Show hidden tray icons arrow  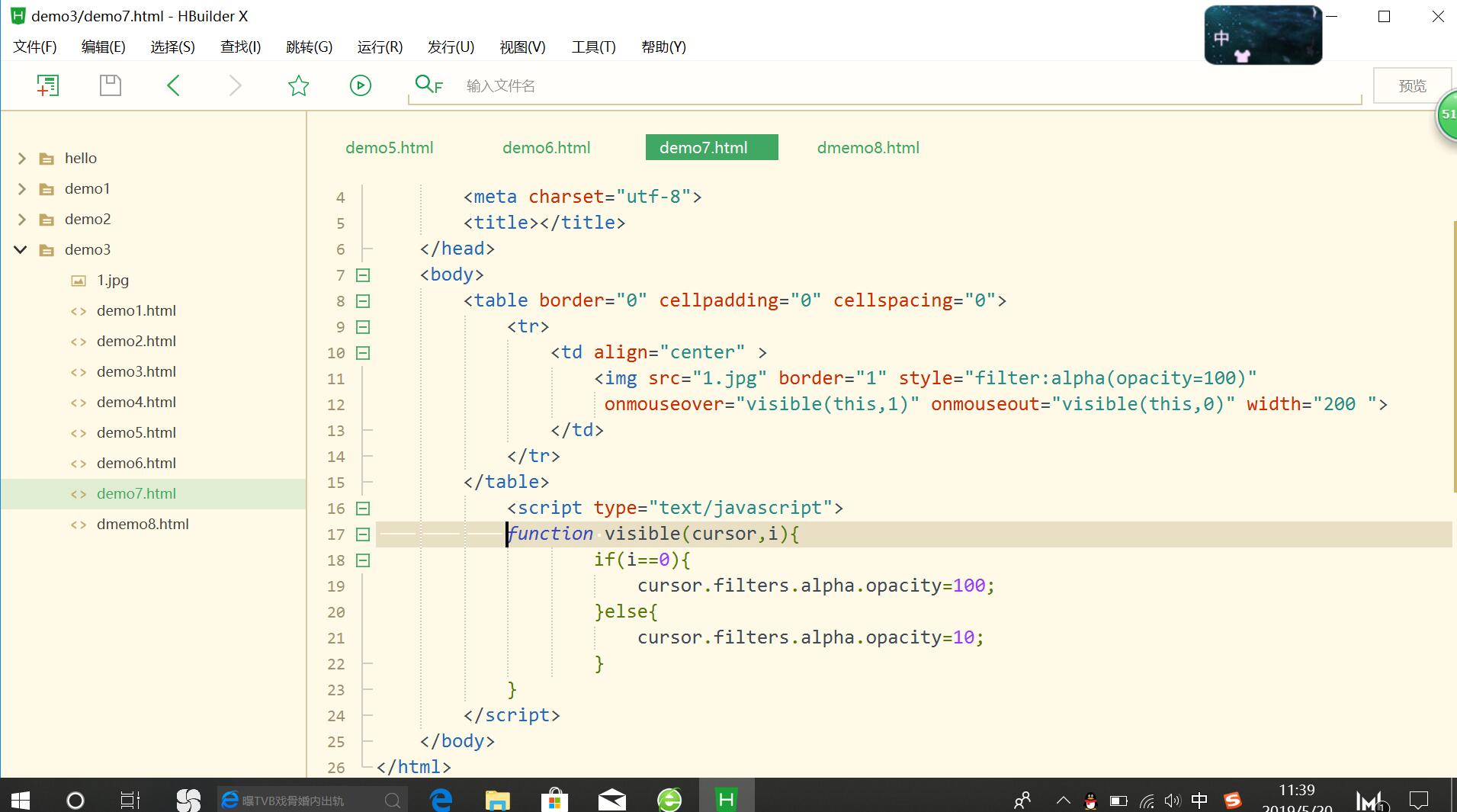tap(1063, 801)
